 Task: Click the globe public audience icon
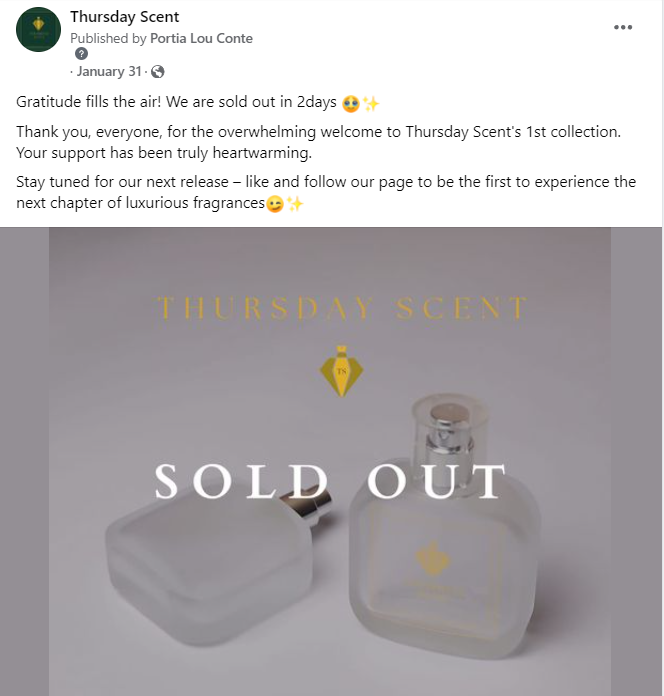pyautogui.click(x=157, y=71)
